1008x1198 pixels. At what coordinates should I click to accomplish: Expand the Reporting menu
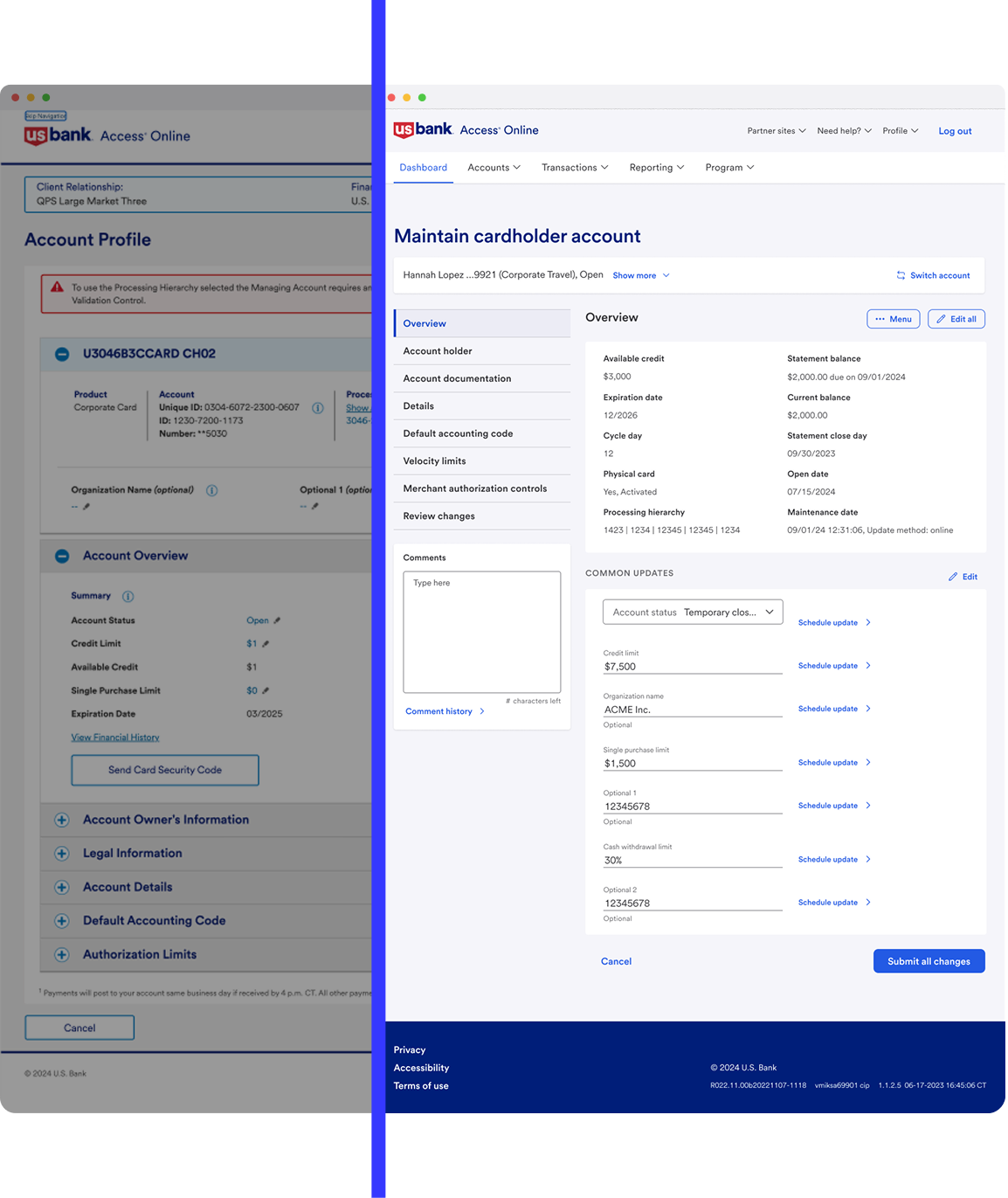click(657, 168)
